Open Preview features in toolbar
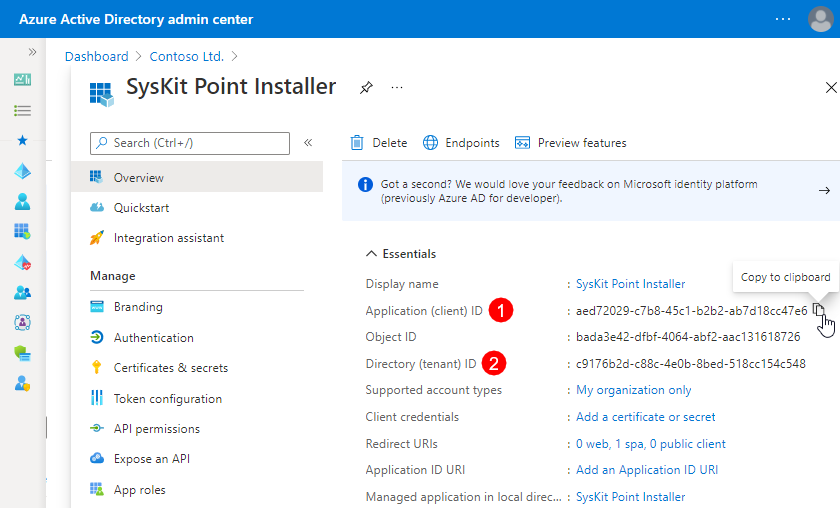 [x=571, y=143]
